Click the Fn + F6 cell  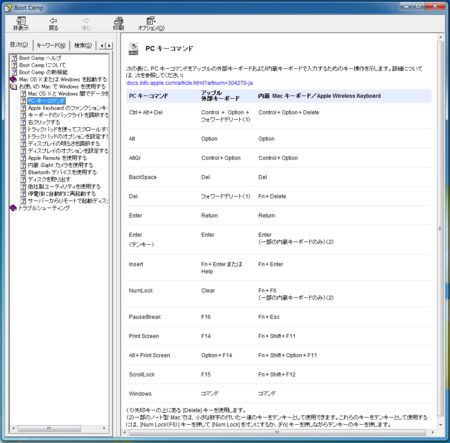(267, 291)
